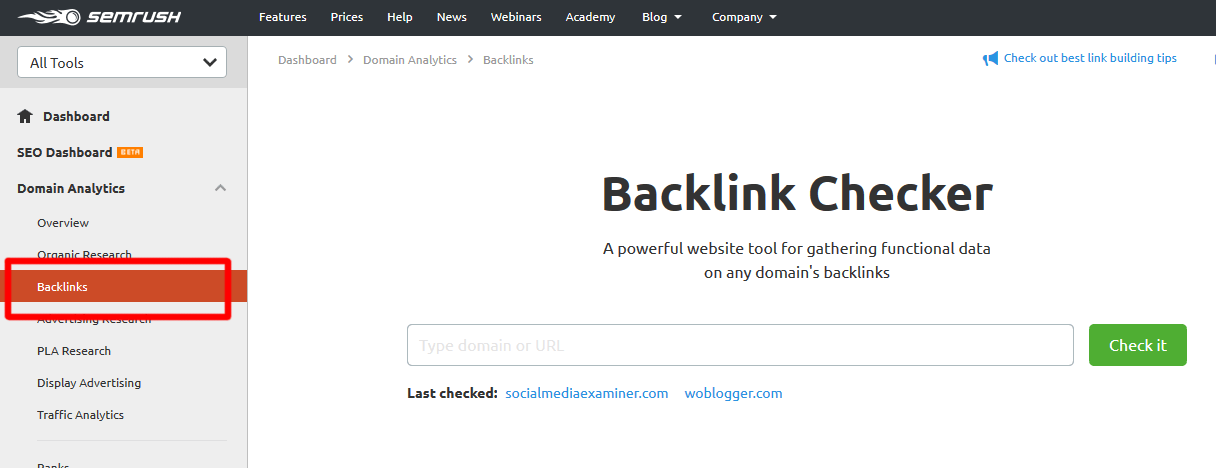The width and height of the screenshot is (1216, 468).
Task: Click the domain or URL input field
Action: (x=740, y=345)
